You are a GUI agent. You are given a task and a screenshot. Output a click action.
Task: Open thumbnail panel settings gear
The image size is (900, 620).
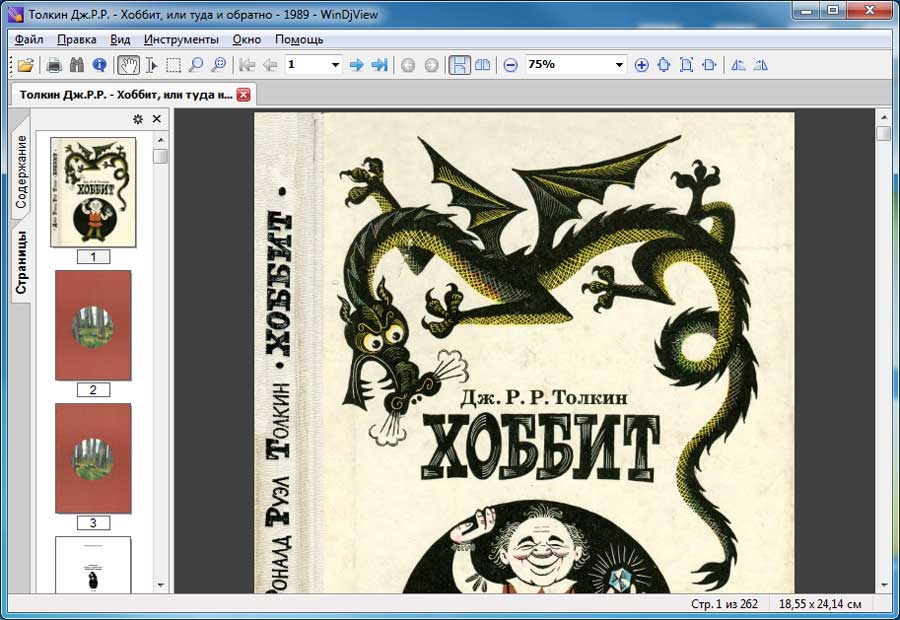138,119
